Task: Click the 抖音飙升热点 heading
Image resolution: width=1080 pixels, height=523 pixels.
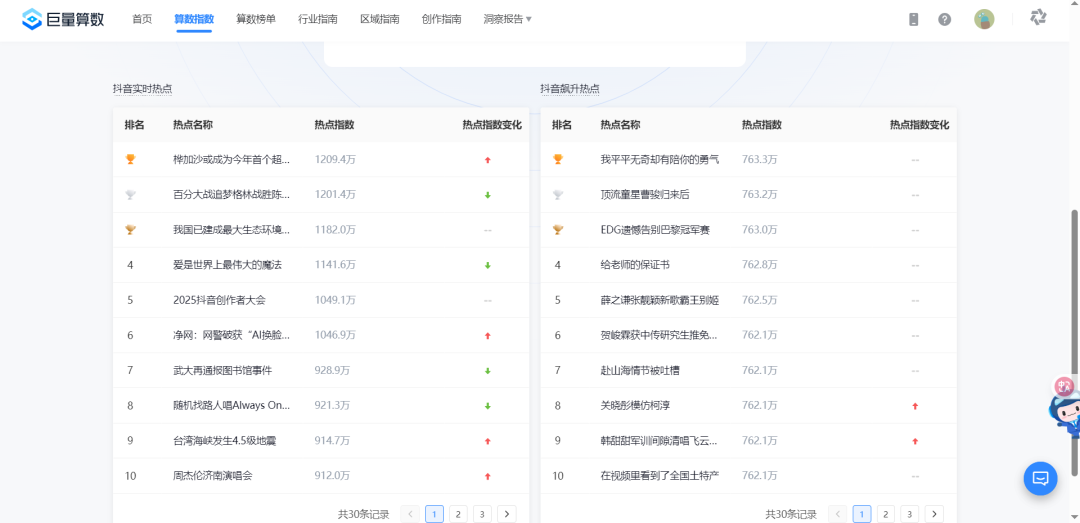Action: 570,89
